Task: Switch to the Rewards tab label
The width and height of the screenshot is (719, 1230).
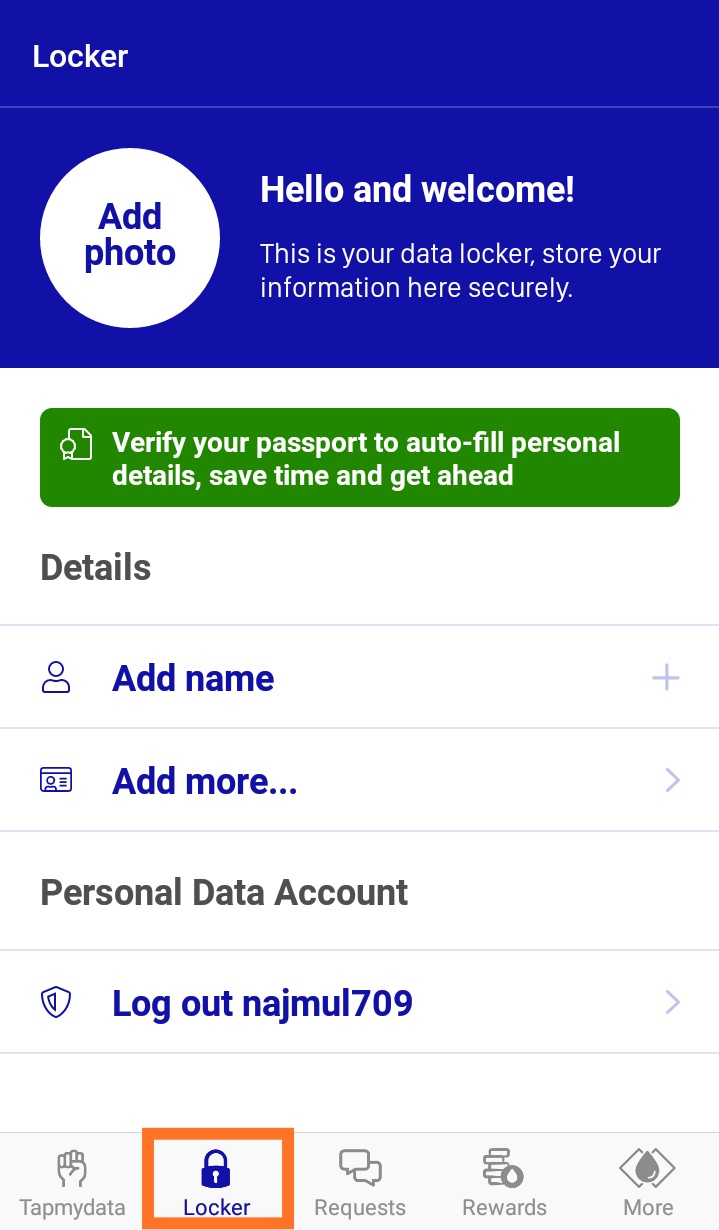Action: tap(504, 1207)
